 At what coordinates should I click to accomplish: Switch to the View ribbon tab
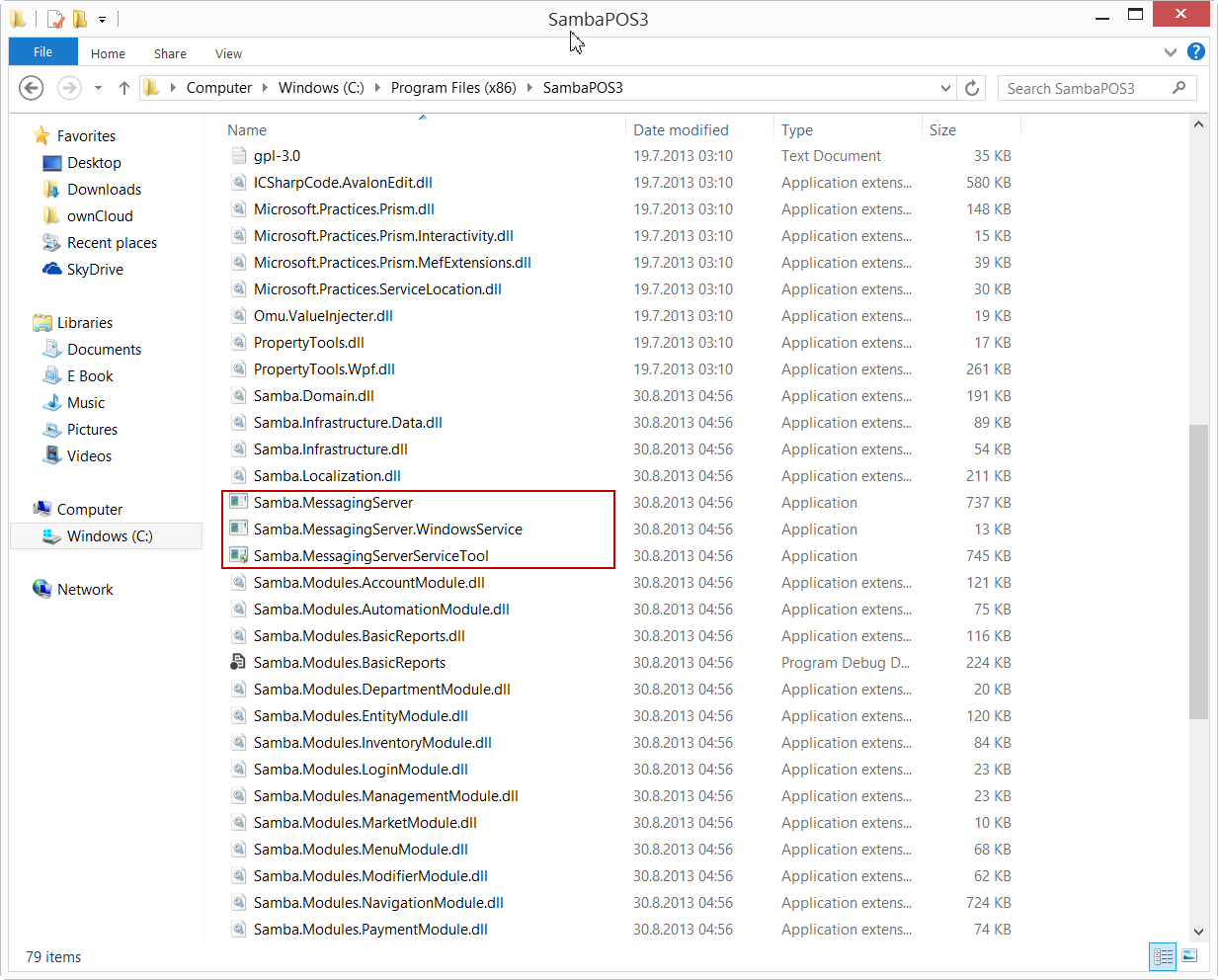(x=228, y=53)
